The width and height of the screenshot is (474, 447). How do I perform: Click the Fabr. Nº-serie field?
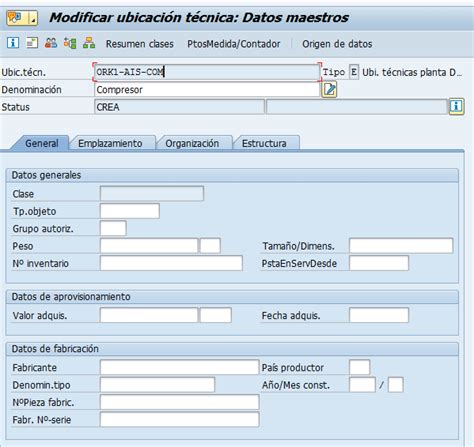[x=179, y=420]
